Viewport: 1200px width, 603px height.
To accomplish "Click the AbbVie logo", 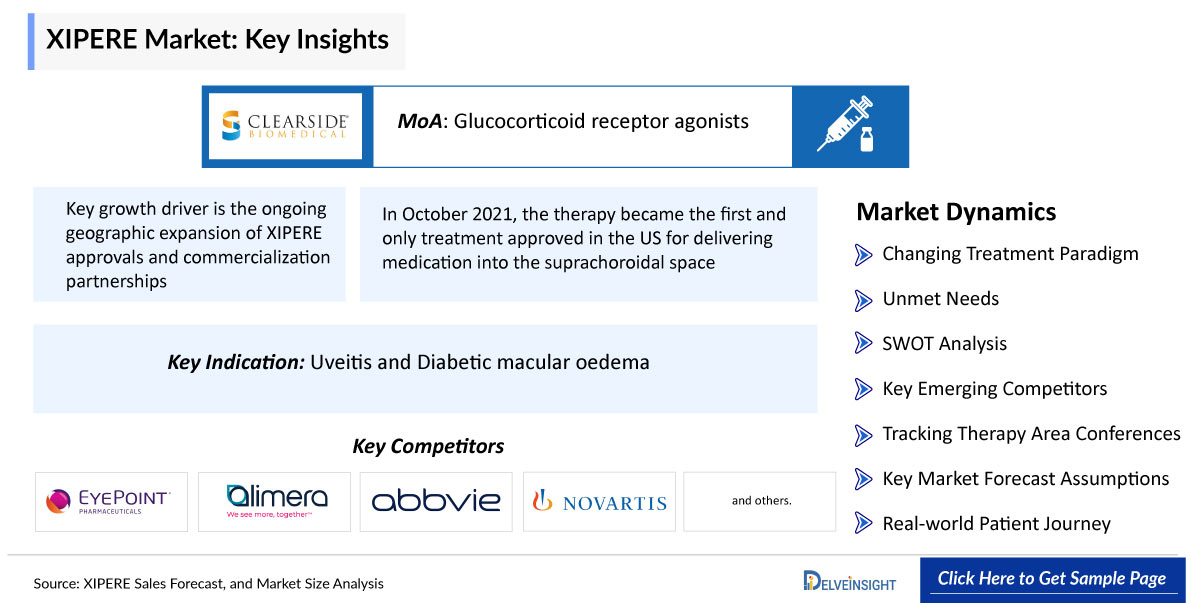I will coord(436,501).
